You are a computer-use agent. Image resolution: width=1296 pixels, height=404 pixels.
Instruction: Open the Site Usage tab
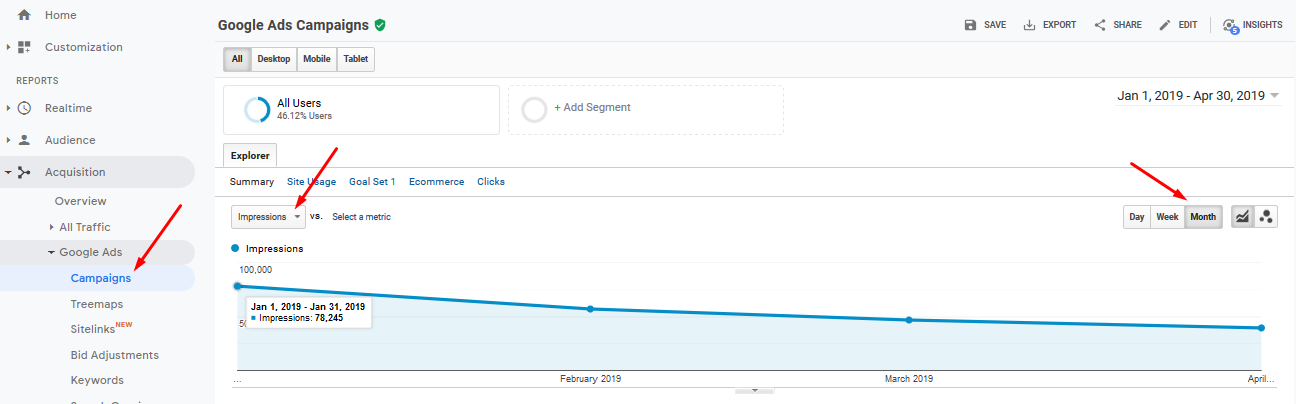pyautogui.click(x=311, y=182)
